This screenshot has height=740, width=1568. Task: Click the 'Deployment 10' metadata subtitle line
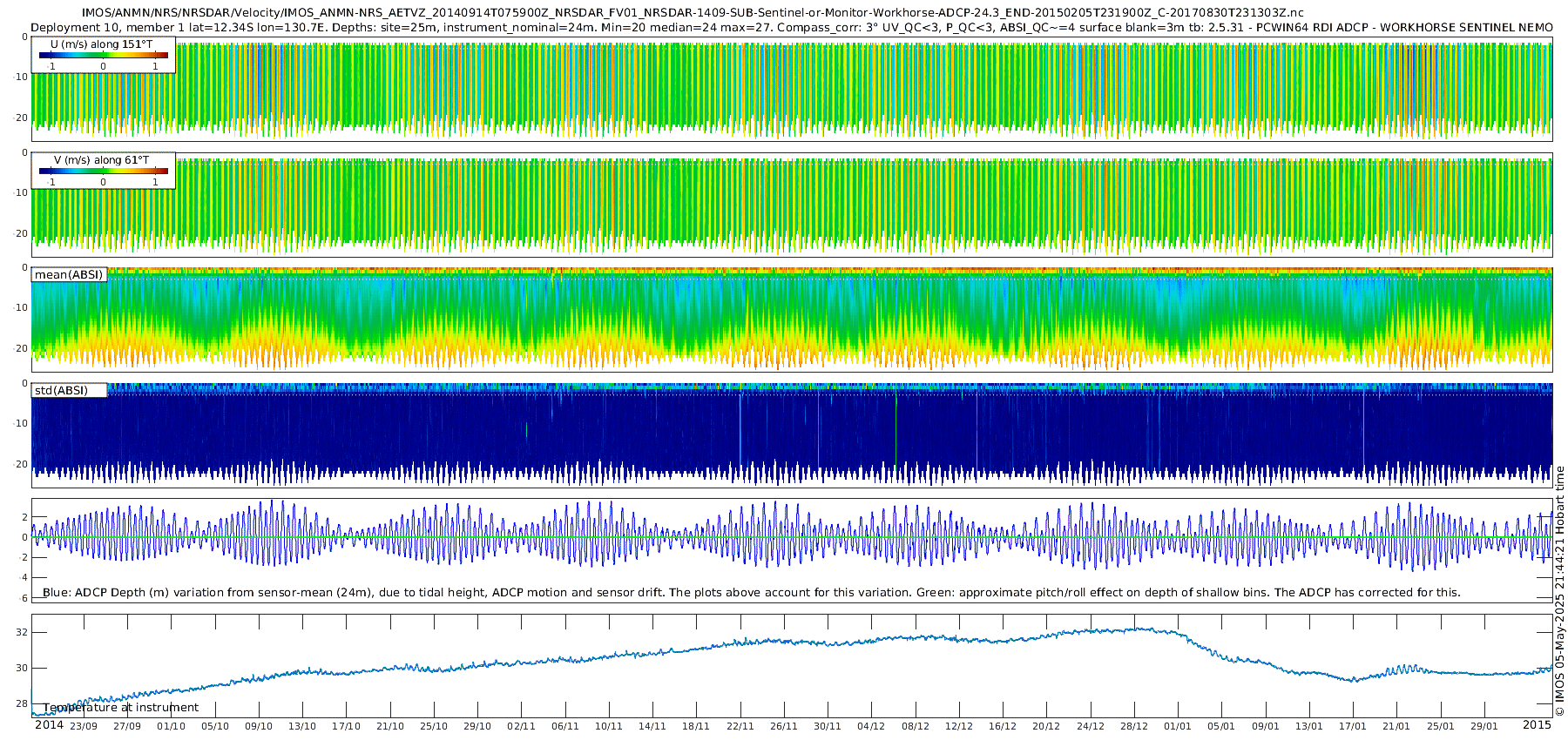[791, 27]
